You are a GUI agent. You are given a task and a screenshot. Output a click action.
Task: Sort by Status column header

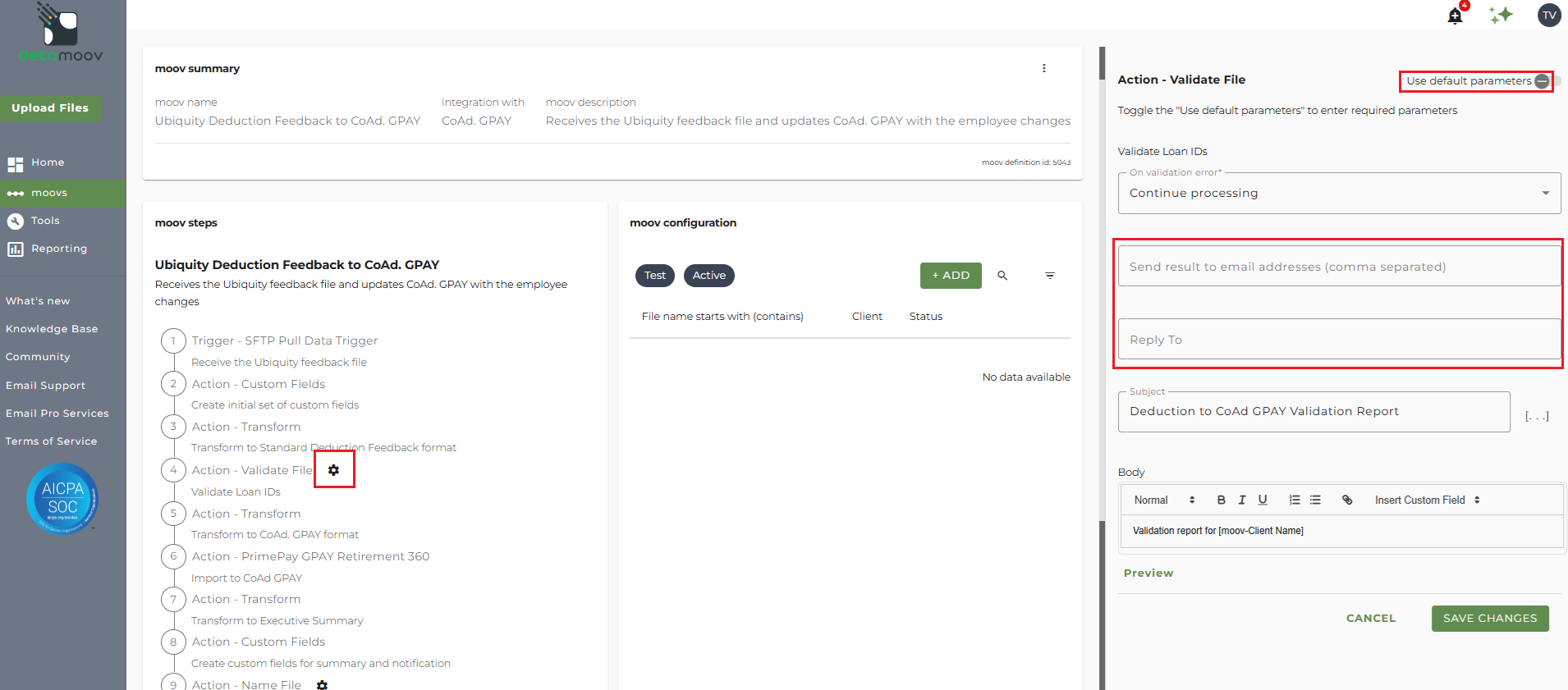point(926,317)
